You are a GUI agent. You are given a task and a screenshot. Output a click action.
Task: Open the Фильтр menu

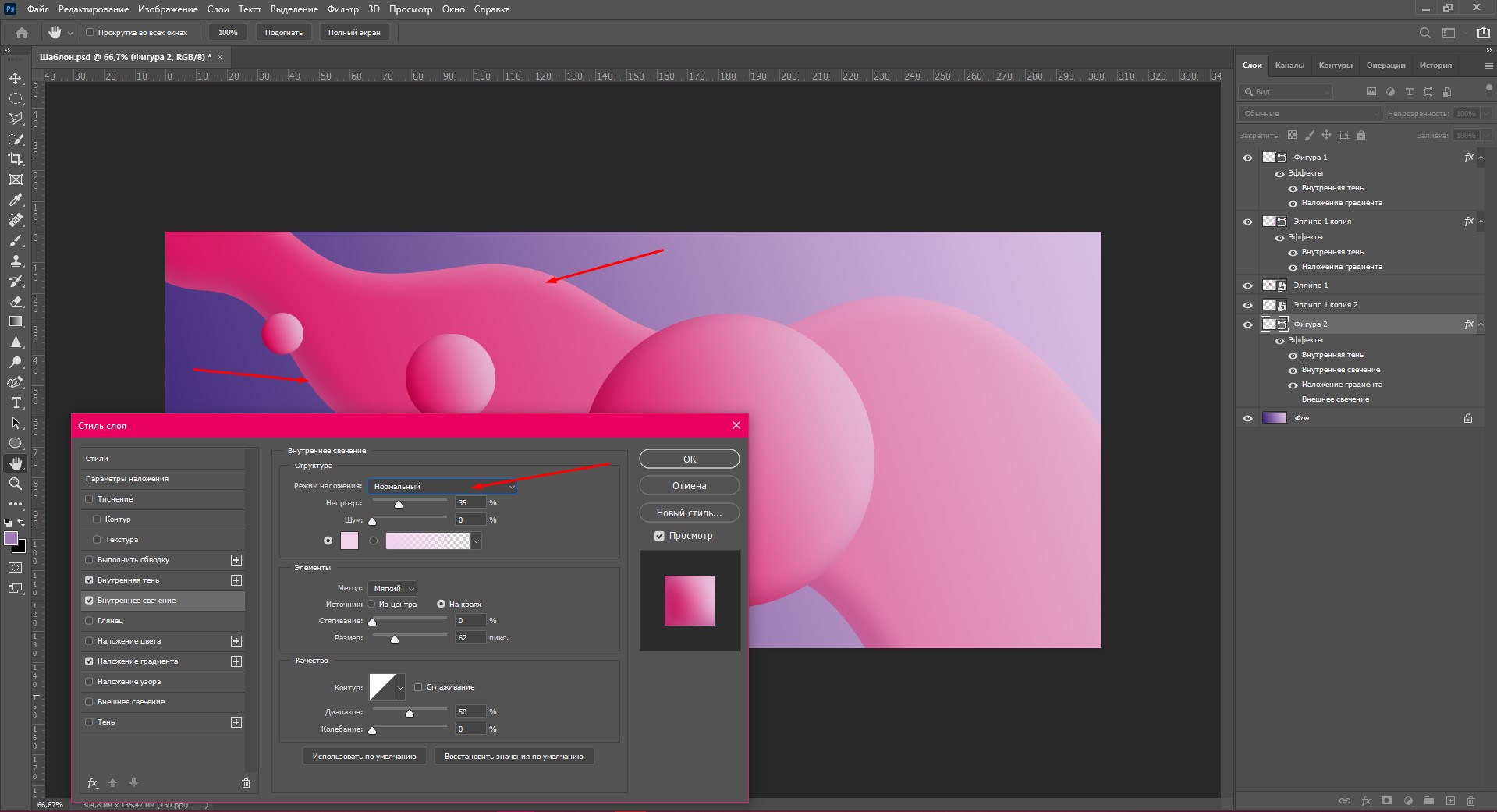[x=342, y=9]
